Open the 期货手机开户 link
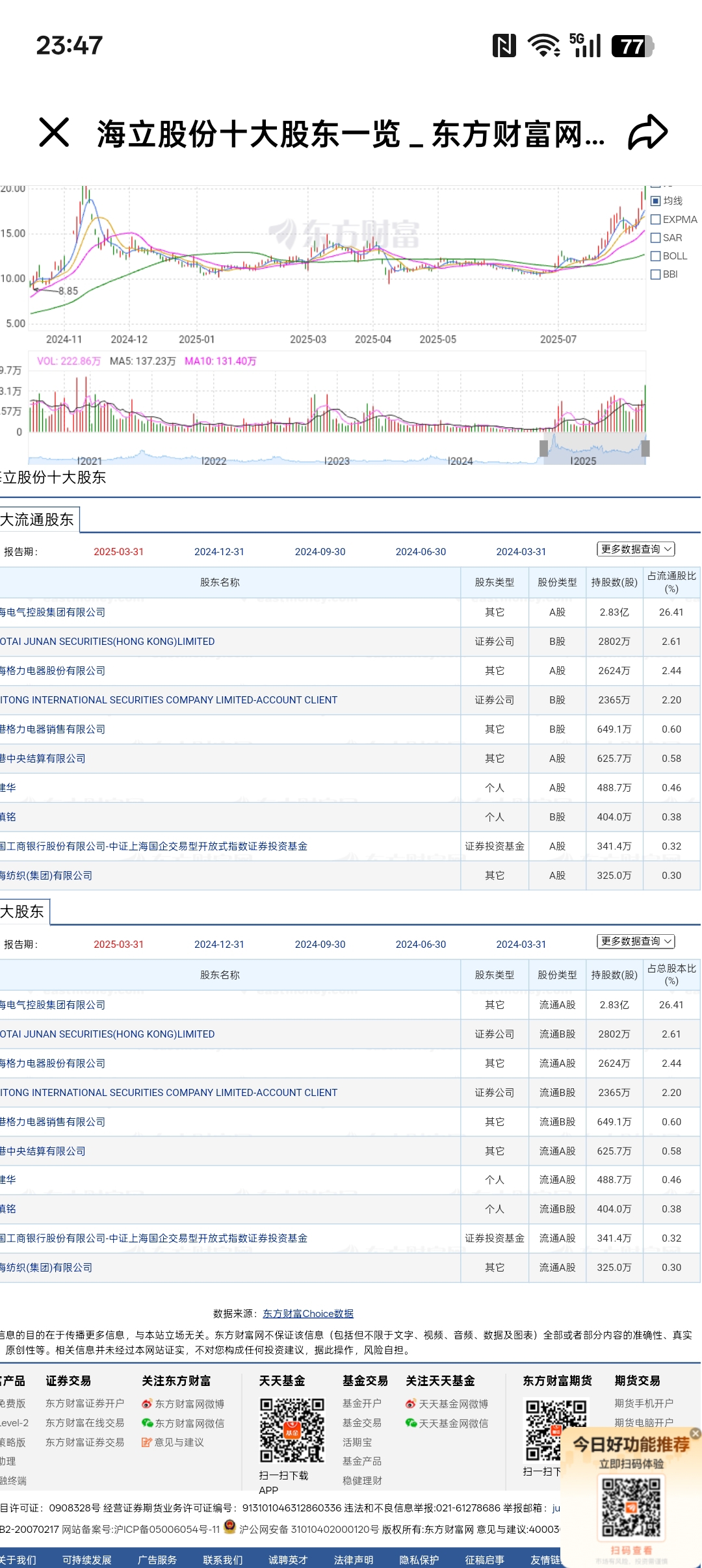Image resolution: width=702 pixels, height=1568 pixels. click(644, 1403)
